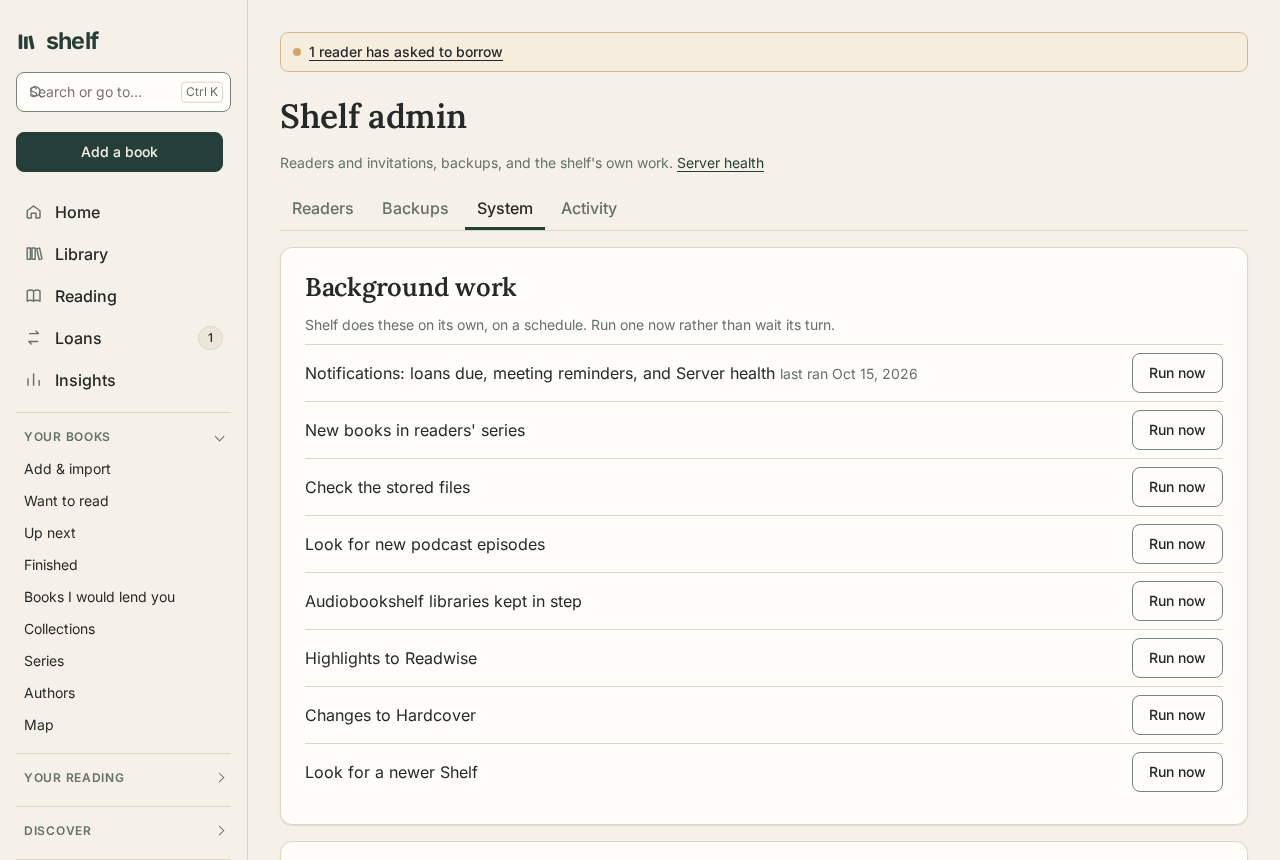Switch to the Readers tab
This screenshot has height=860, width=1280.
[323, 209]
